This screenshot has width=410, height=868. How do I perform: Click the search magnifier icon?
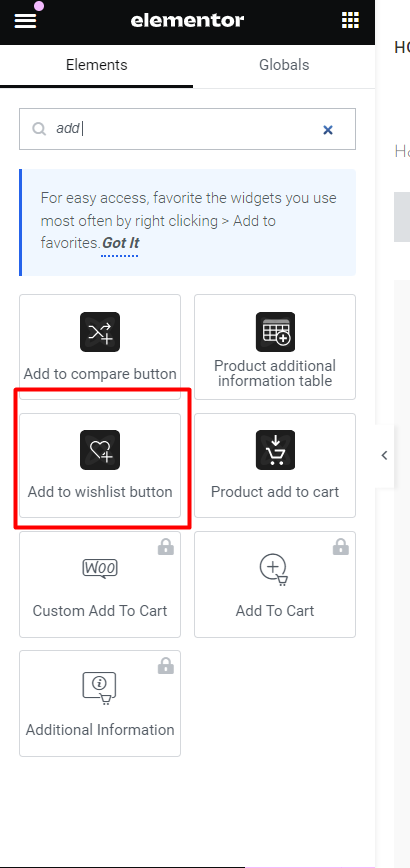point(38,129)
